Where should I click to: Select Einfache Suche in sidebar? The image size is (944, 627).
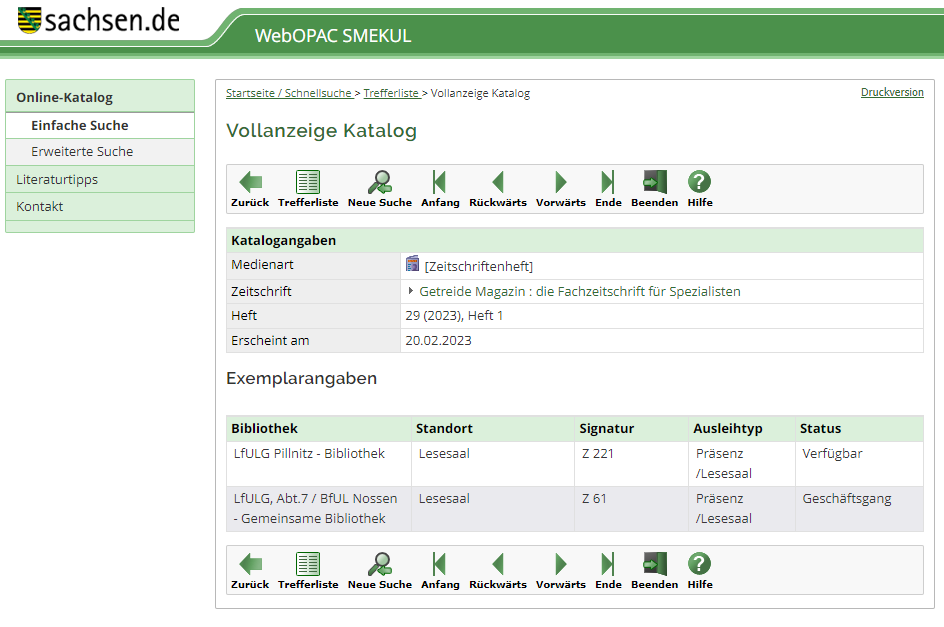tap(100, 125)
